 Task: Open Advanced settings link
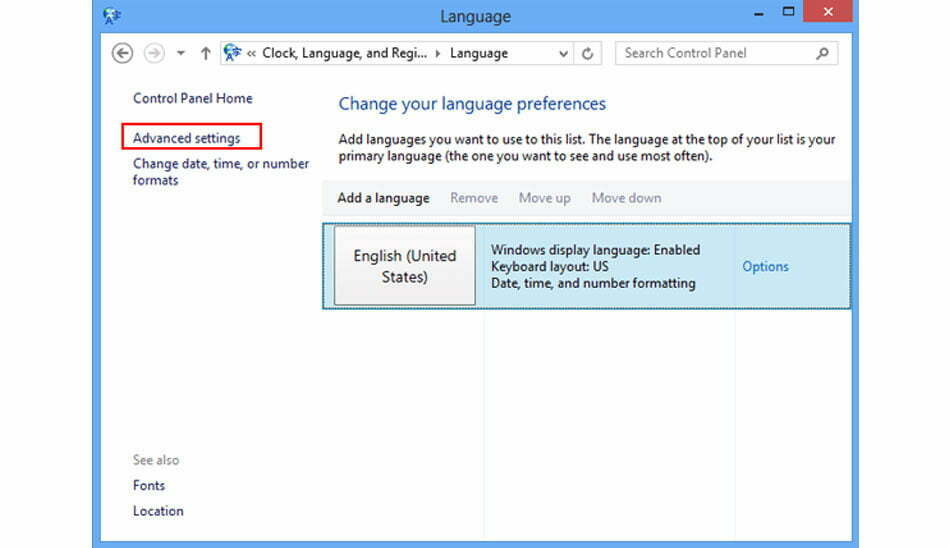pyautogui.click(x=187, y=138)
